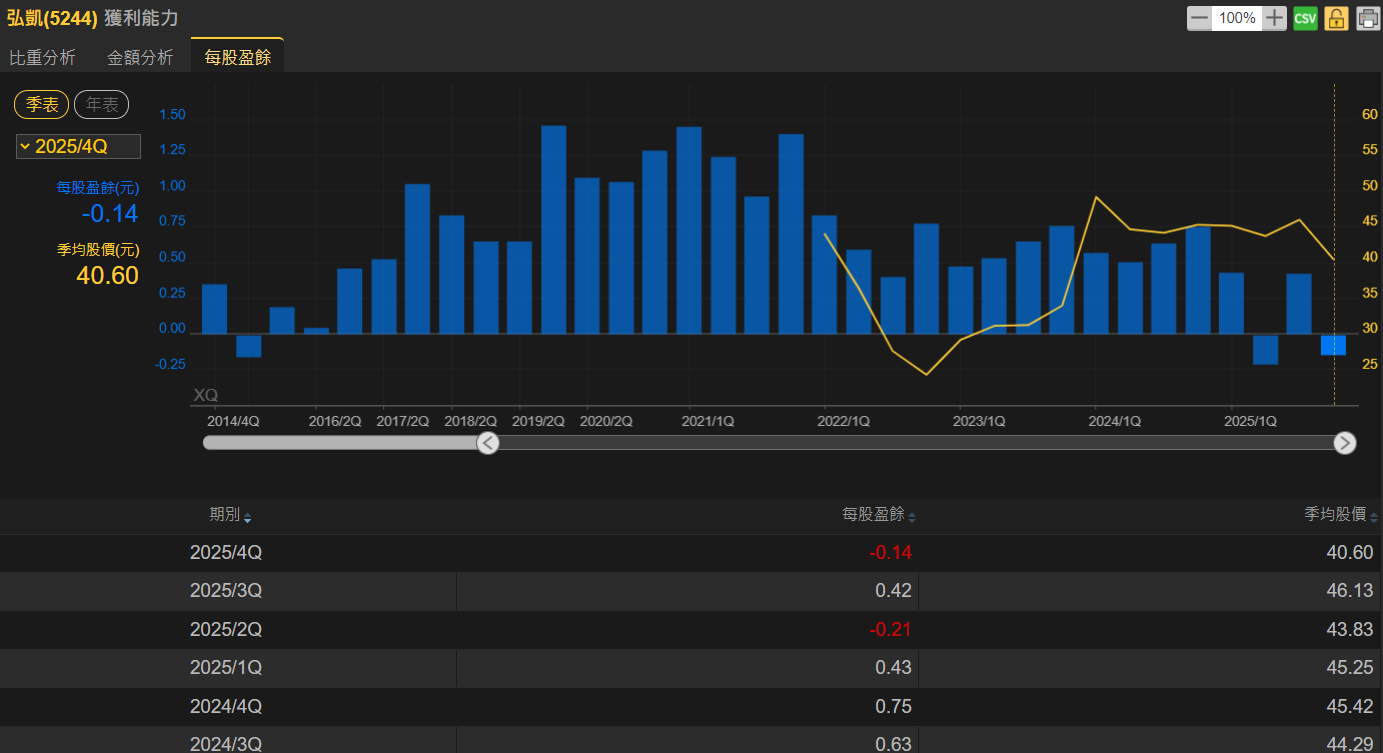Select the 季表 quarterly view toggle

[41, 104]
